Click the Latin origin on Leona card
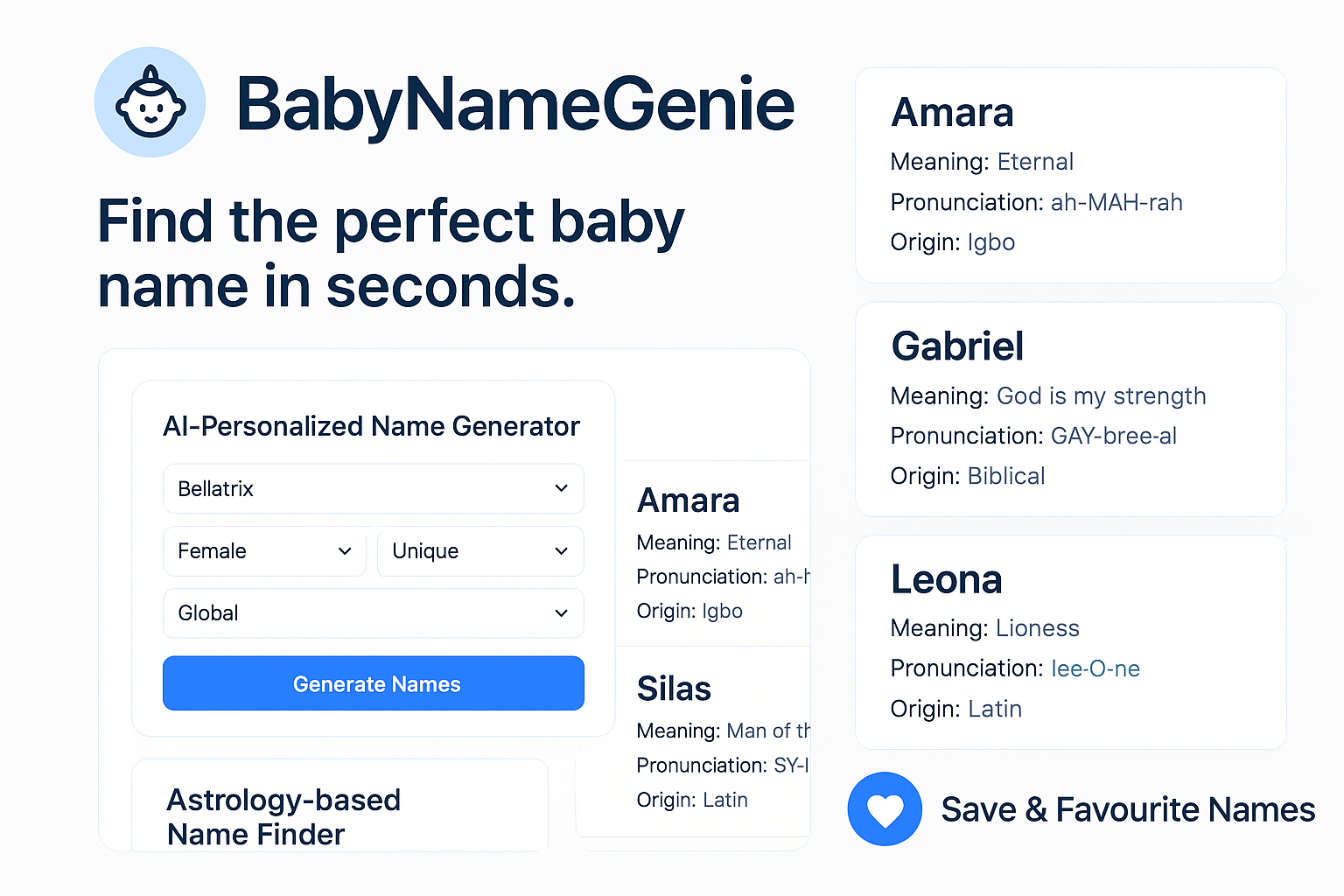Image resolution: width=1344 pixels, height=896 pixels. pyautogui.click(x=995, y=709)
